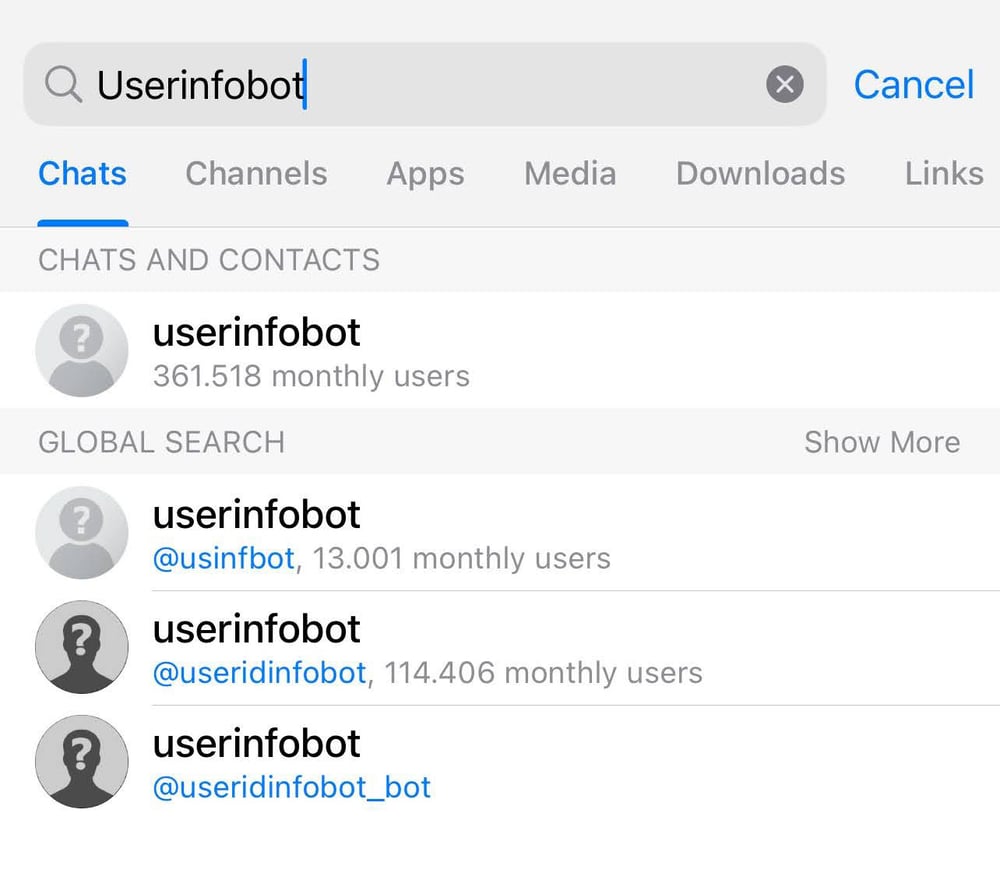
Task: Tap the Cancel search button
Action: point(914,84)
